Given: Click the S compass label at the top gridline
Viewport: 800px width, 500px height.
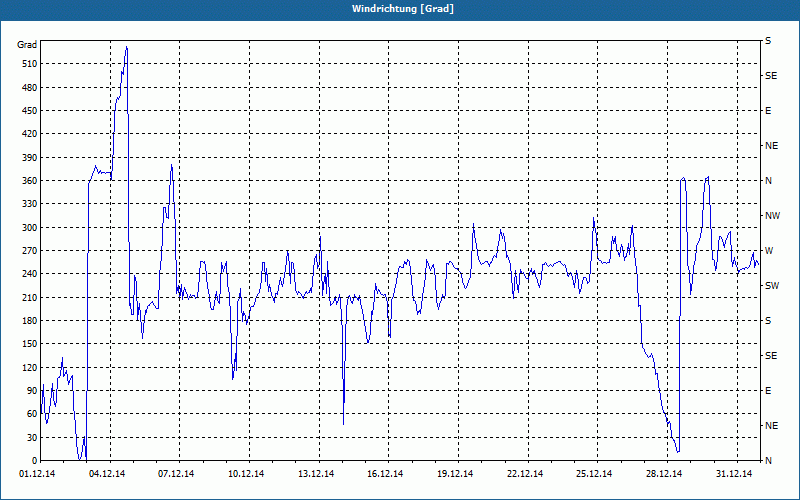Looking at the screenshot, I should tap(768, 41).
